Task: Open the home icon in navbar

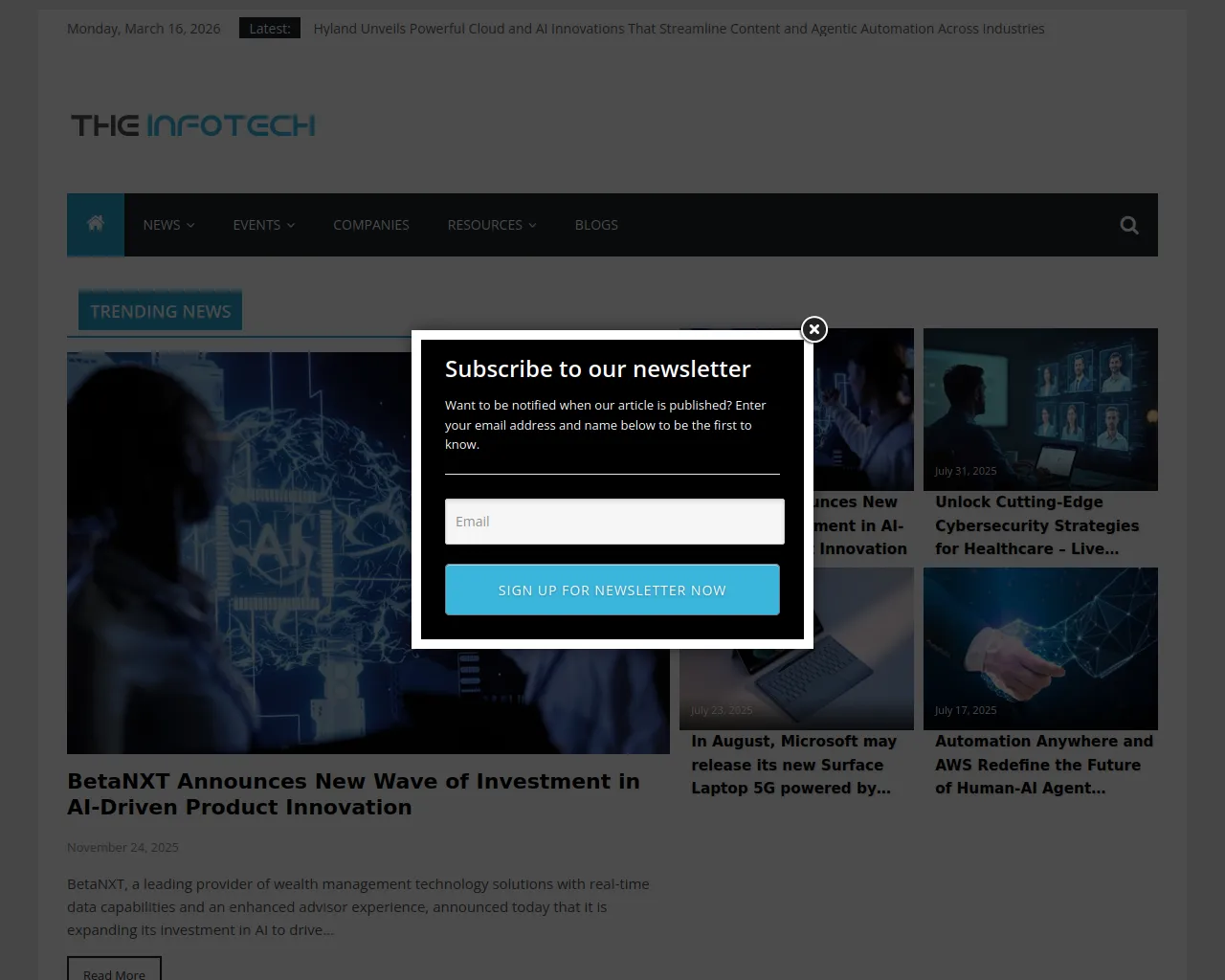Action: pos(96,225)
